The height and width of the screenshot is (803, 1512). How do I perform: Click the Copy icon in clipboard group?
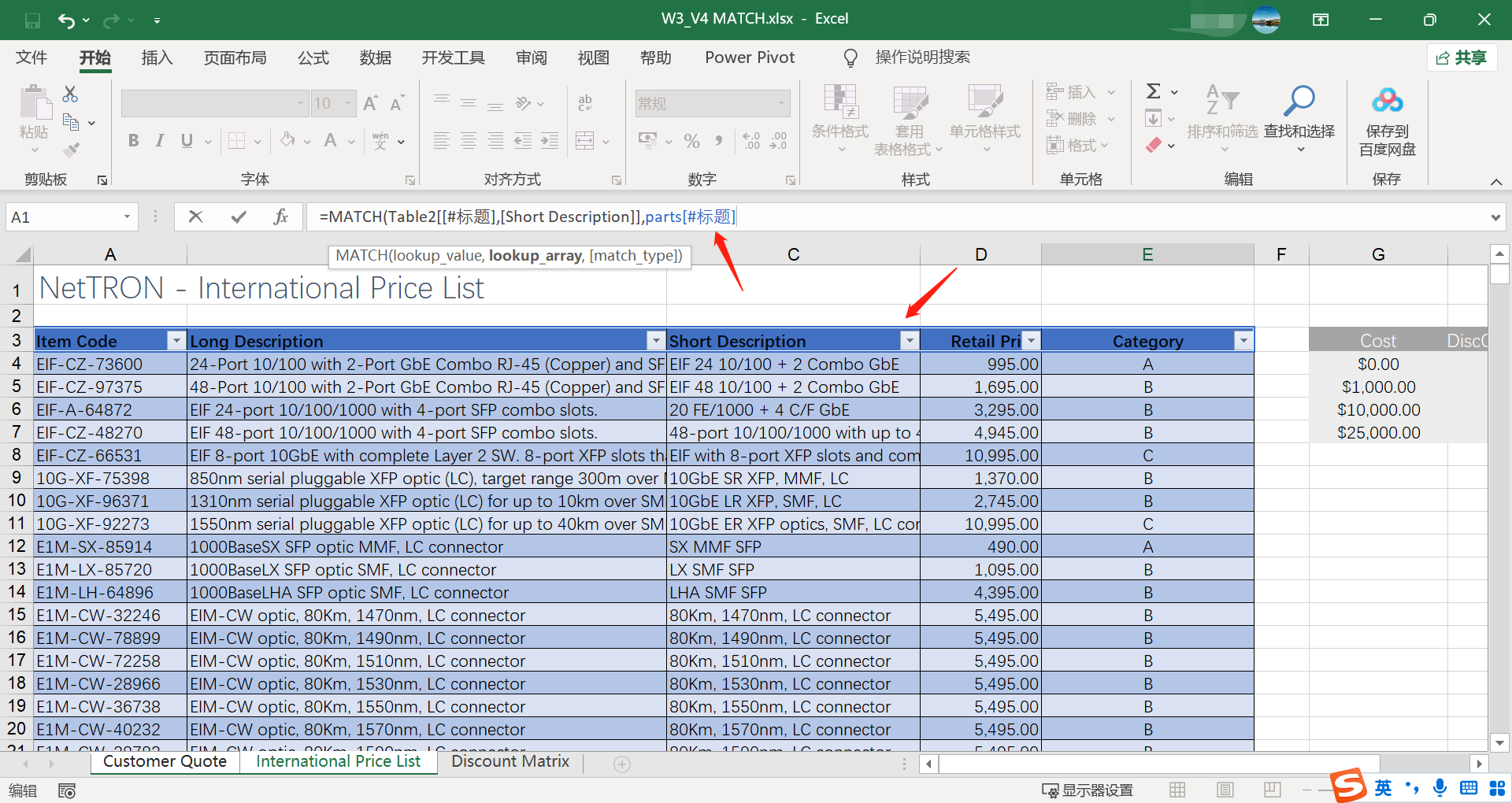pyautogui.click(x=71, y=122)
